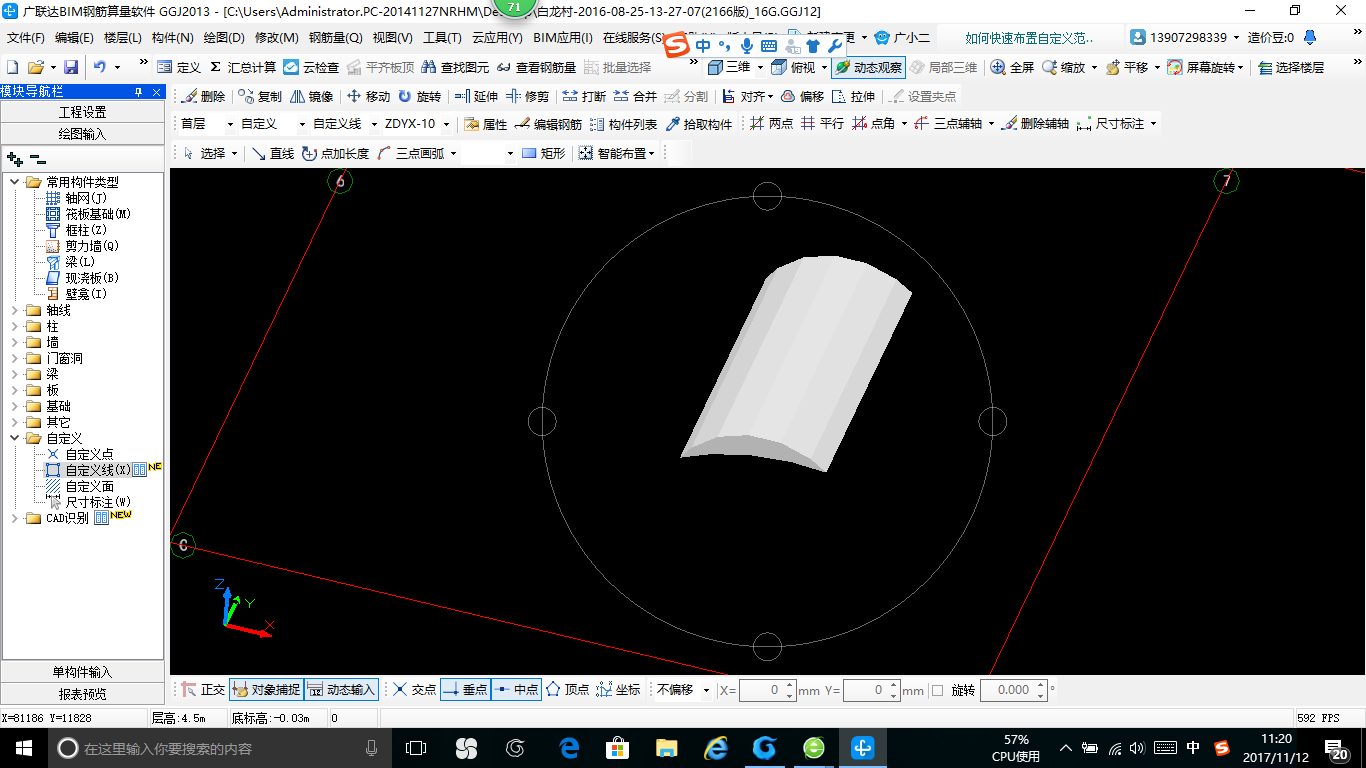1366x768 pixels.
Task: Select the 删除 delete tool
Action: point(203,96)
